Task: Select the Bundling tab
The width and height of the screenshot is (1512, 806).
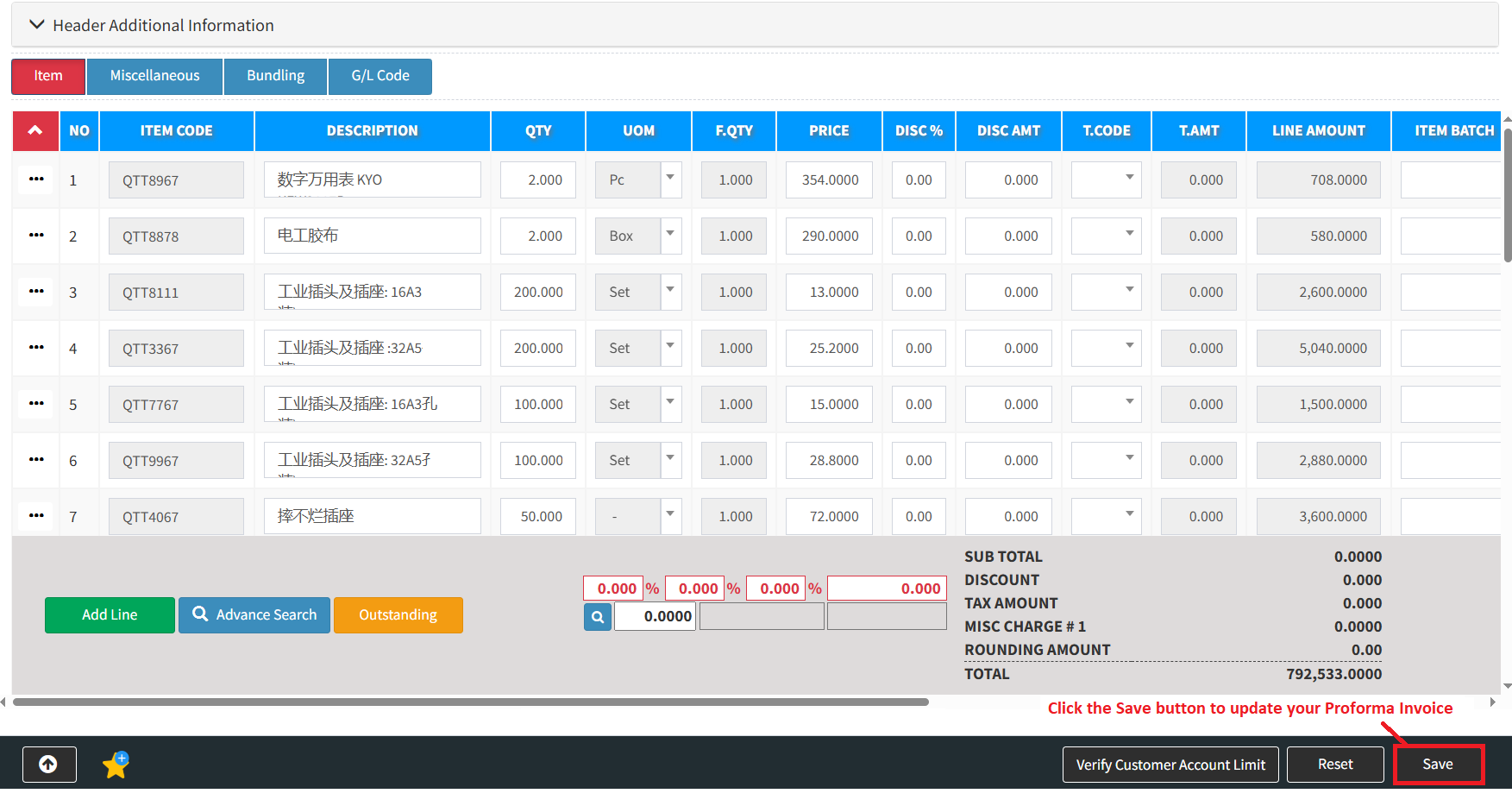Action: click(275, 76)
